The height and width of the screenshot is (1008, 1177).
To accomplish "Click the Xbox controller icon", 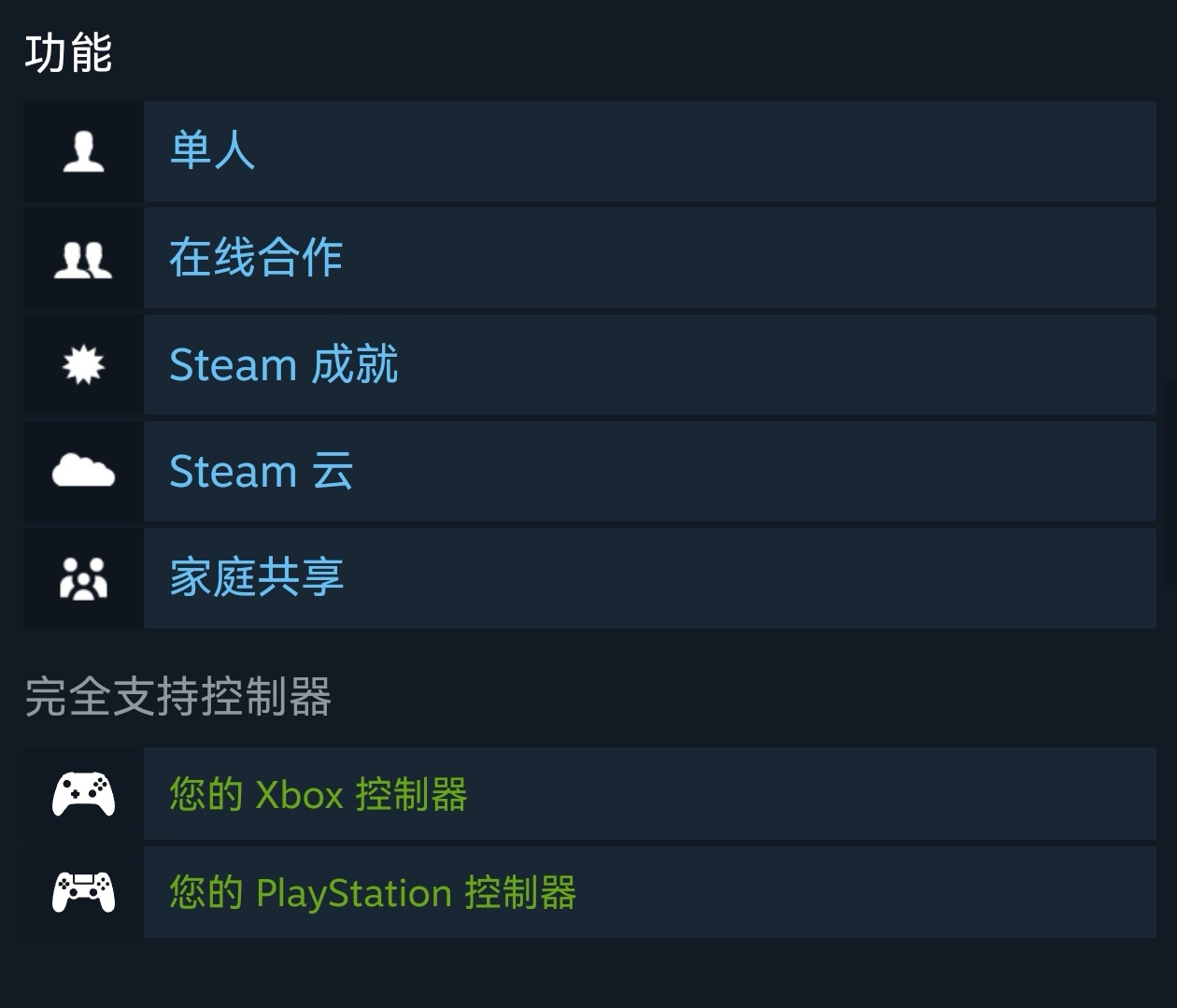I will (83, 794).
